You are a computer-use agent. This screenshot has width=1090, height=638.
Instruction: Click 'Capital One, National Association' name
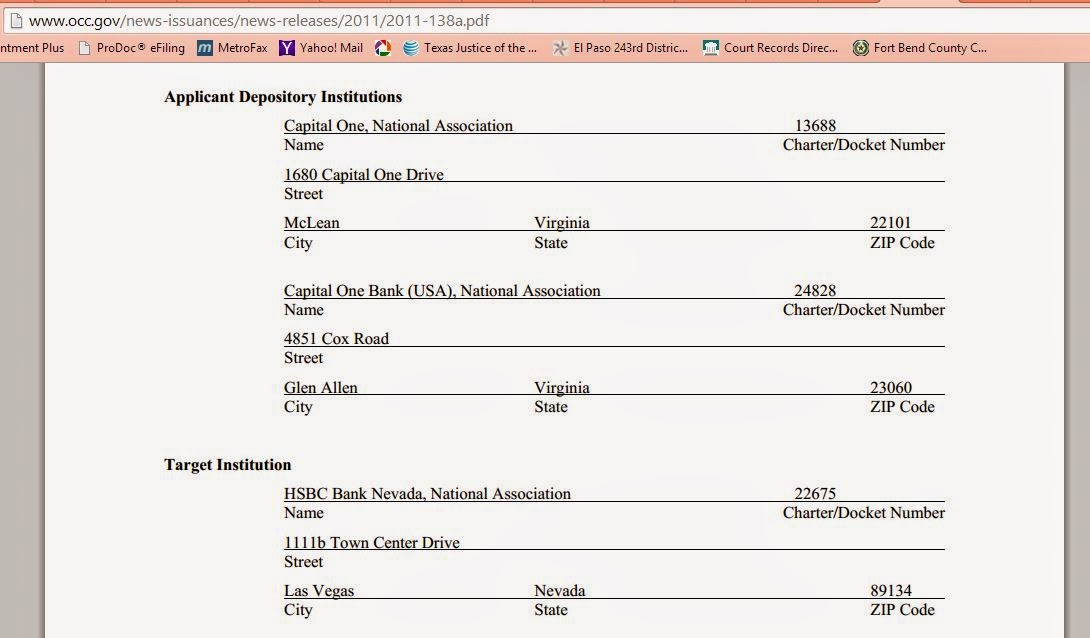click(x=398, y=126)
